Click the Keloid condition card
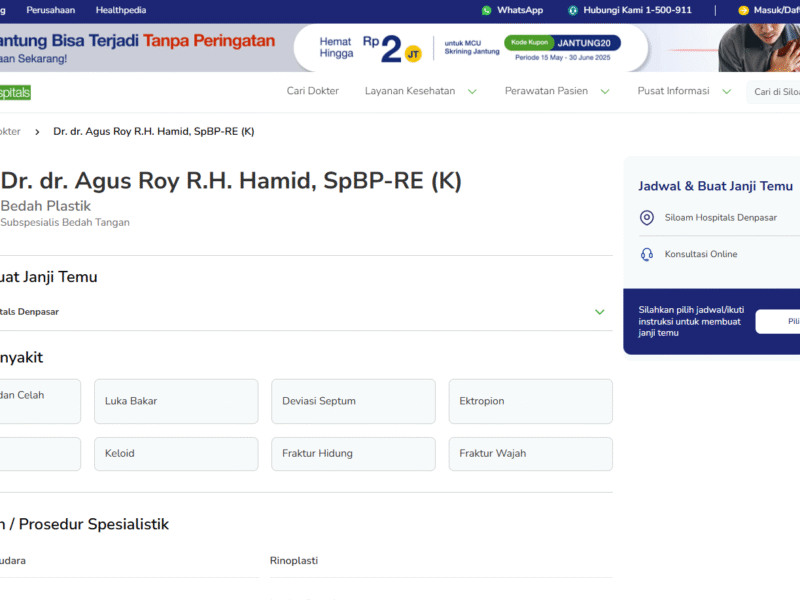Viewport: 800px width, 600px height. (176, 454)
